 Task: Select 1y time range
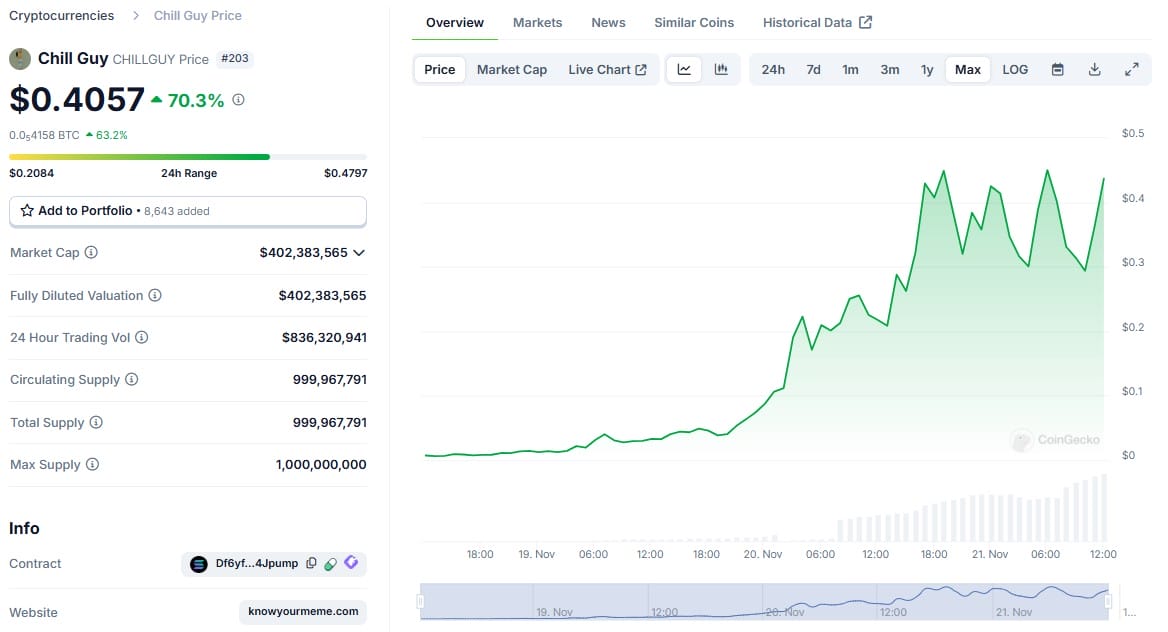pos(927,69)
